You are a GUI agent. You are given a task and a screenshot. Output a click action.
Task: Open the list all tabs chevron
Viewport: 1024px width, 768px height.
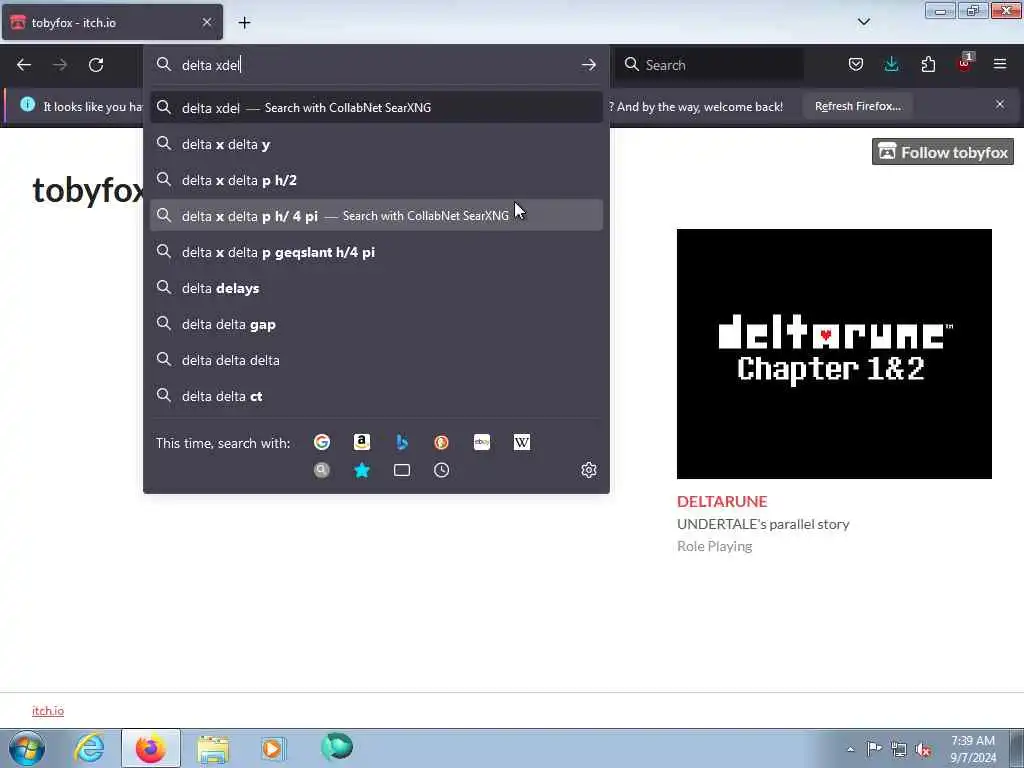pyautogui.click(x=863, y=22)
